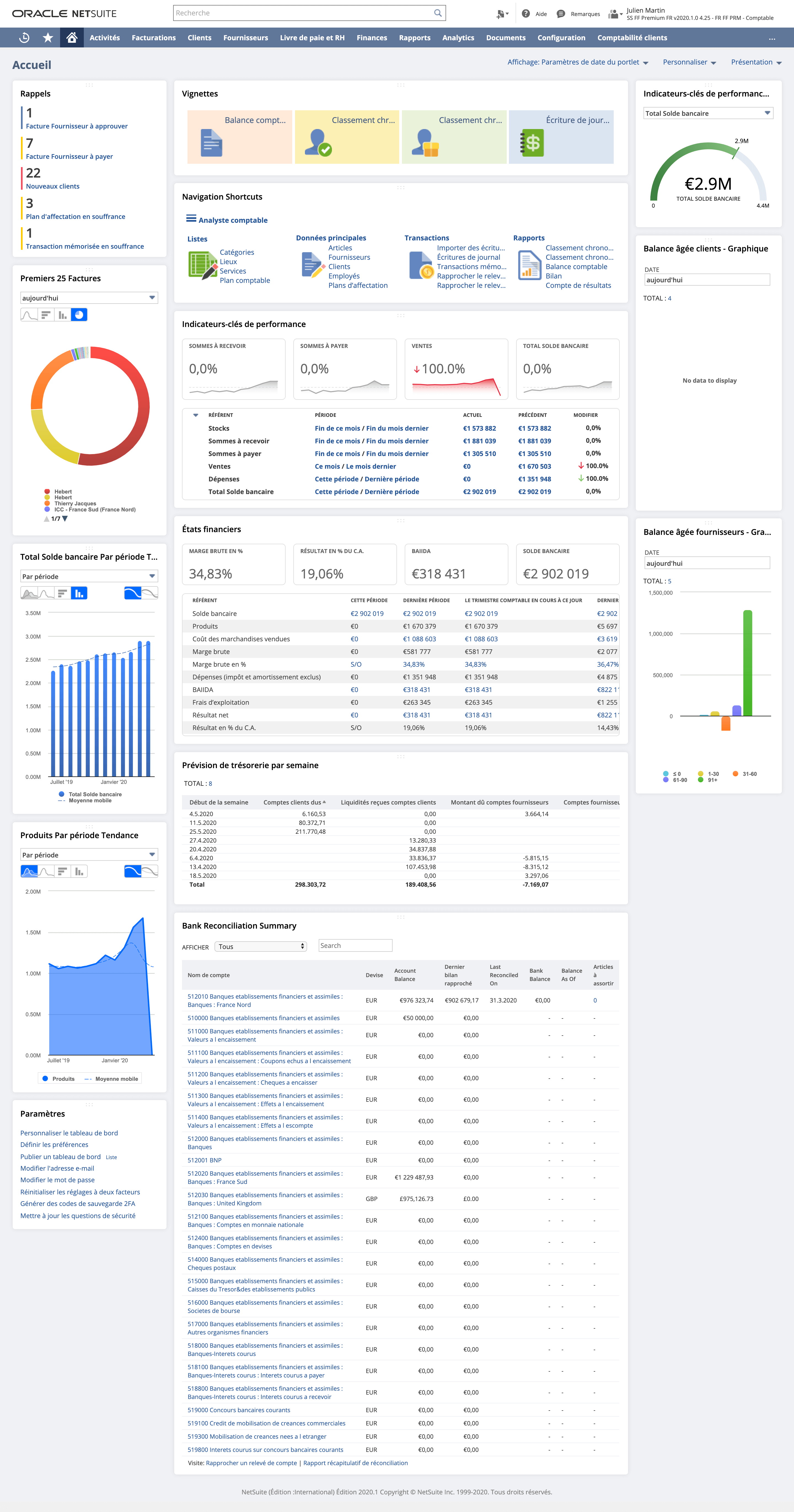Click next-page arrow in Premiers 25 Factures legend
This screenshot has height=1512, width=794.
pyautogui.click(x=65, y=519)
